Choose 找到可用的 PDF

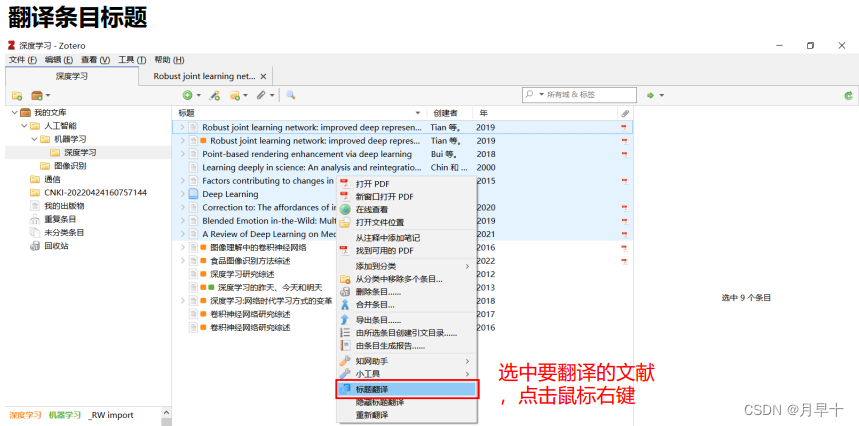[x=406, y=251]
